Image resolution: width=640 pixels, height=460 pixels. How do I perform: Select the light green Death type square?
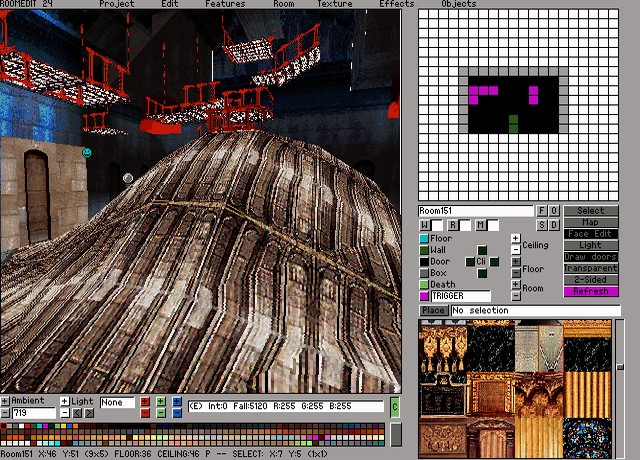(x=424, y=285)
